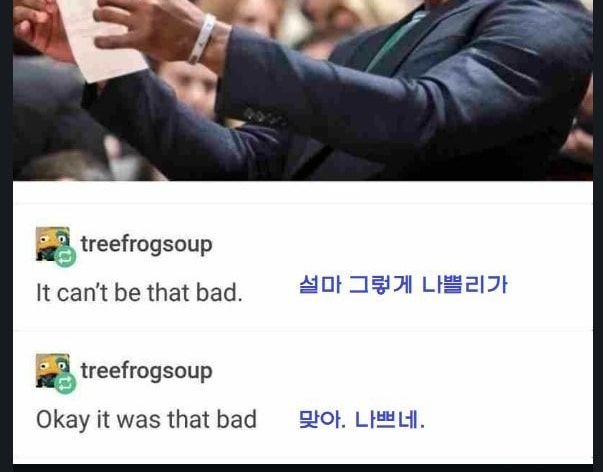The width and height of the screenshot is (603, 472).
Task: Click the white wristband in the photo
Action: click(x=202, y=38)
